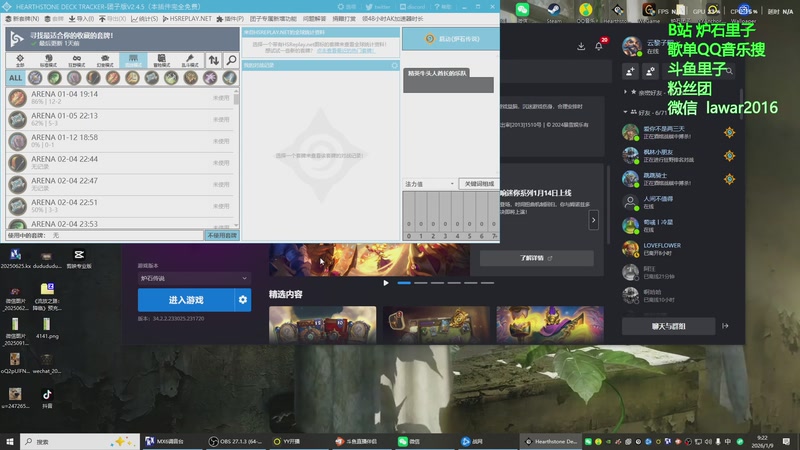Click the discord link in title bar
This screenshot has width=800, height=450.
[412, 7]
